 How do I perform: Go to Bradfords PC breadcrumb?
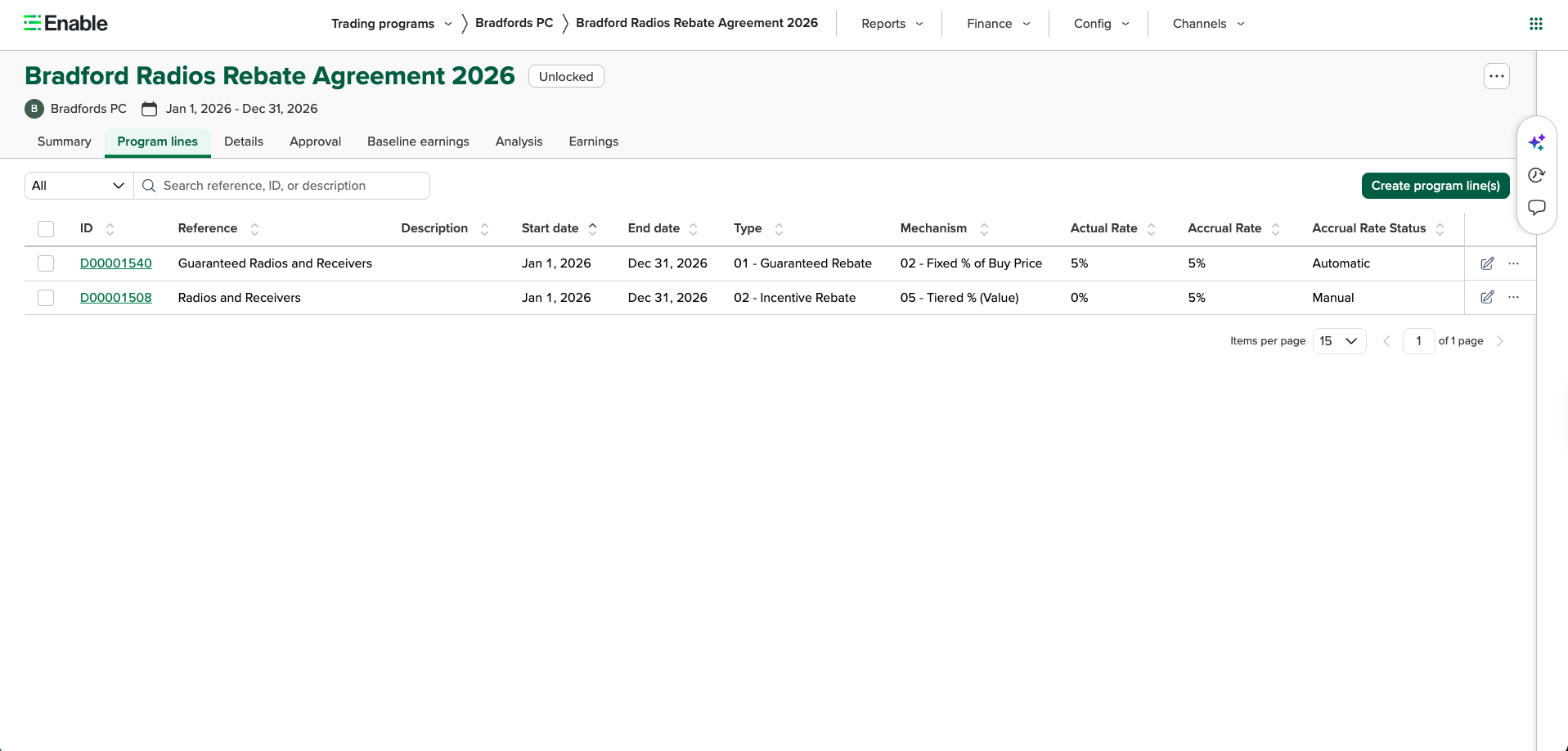pyautogui.click(x=514, y=23)
